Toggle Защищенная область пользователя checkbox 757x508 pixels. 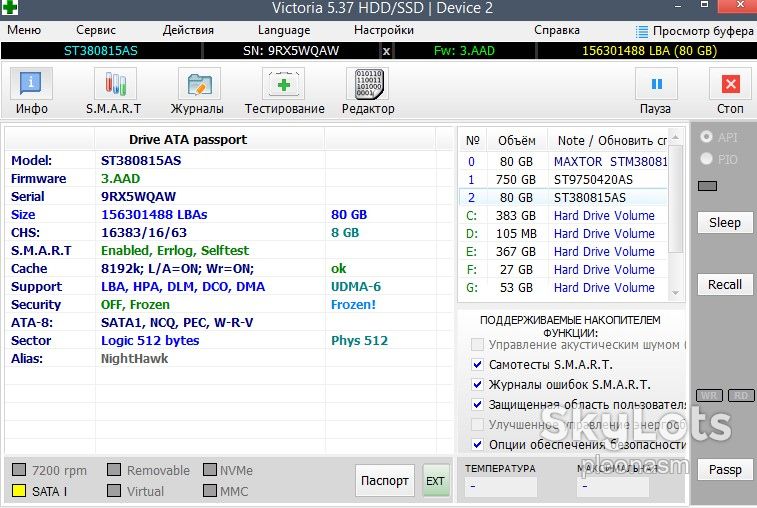point(477,404)
